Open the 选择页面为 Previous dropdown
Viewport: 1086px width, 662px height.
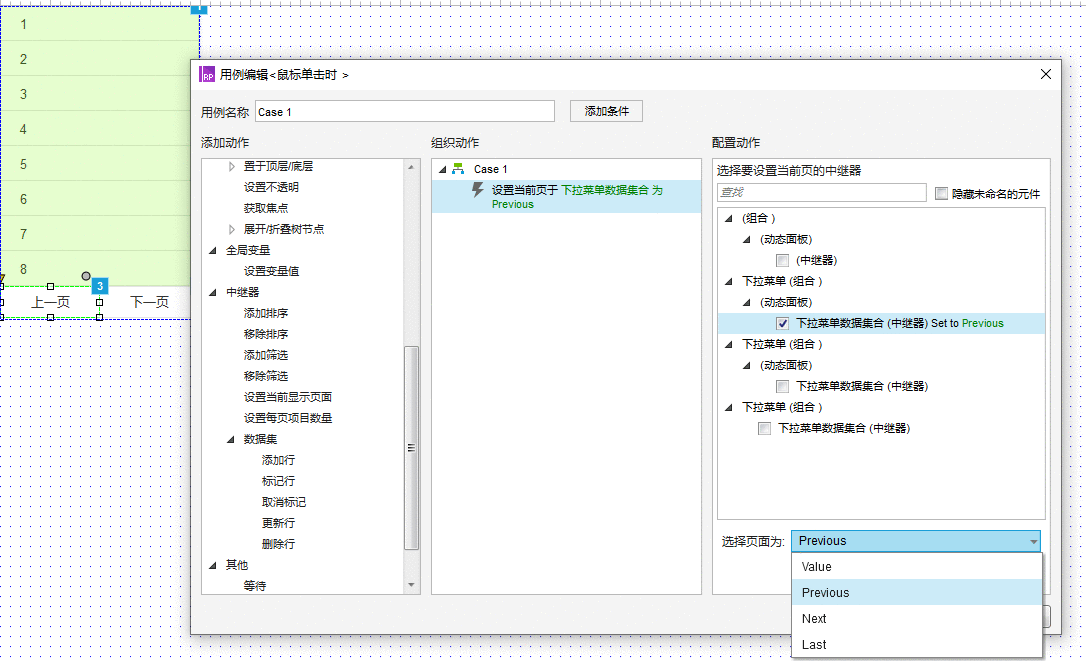pyautogui.click(x=916, y=541)
